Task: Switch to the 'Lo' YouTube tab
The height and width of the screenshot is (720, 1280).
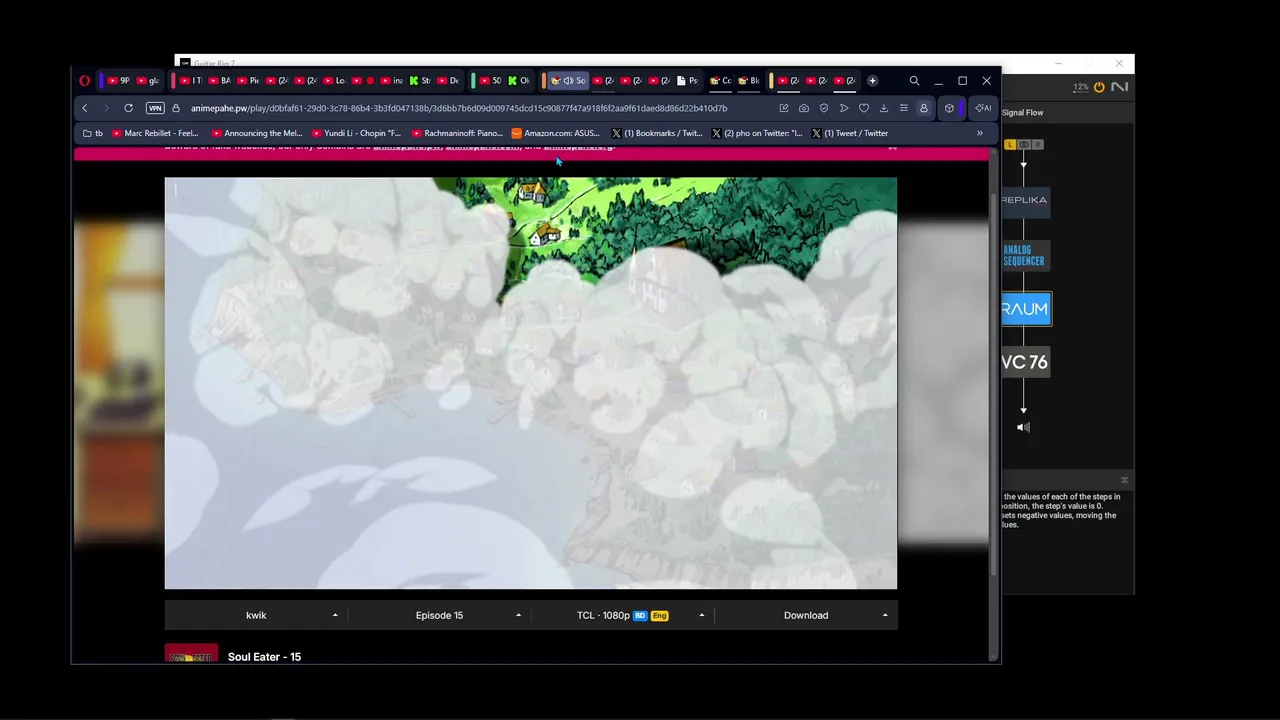Action: coord(334,81)
